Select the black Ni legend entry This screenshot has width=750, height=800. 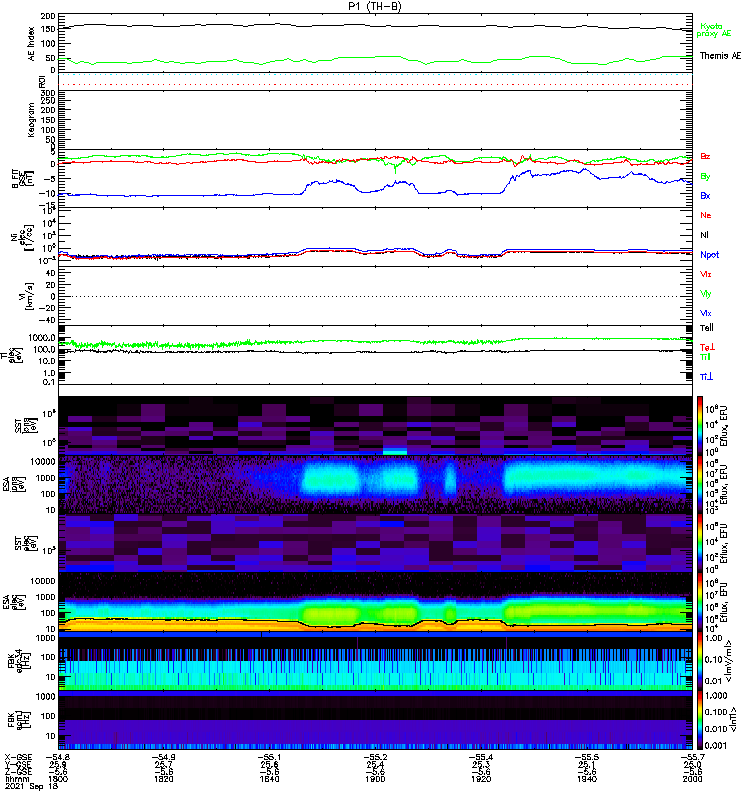[704, 235]
